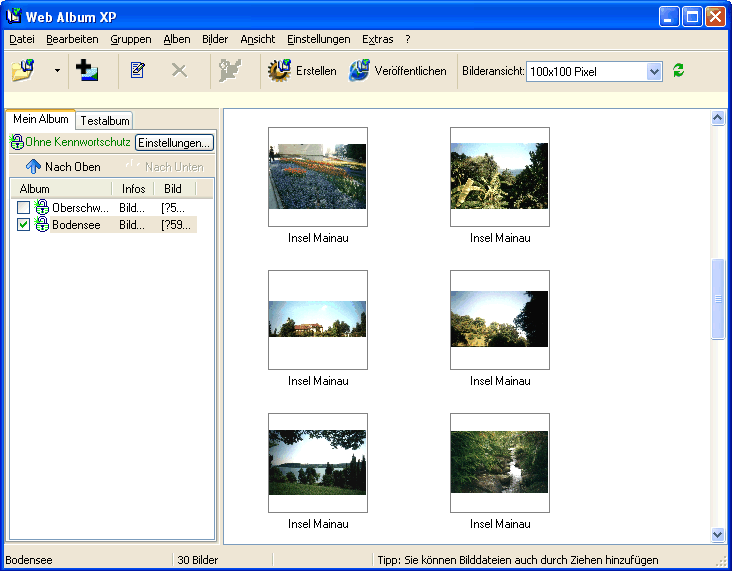Screen dimensions: 732x571
Task: Click lock icon of the Bodensee album
Action: (x=42, y=225)
